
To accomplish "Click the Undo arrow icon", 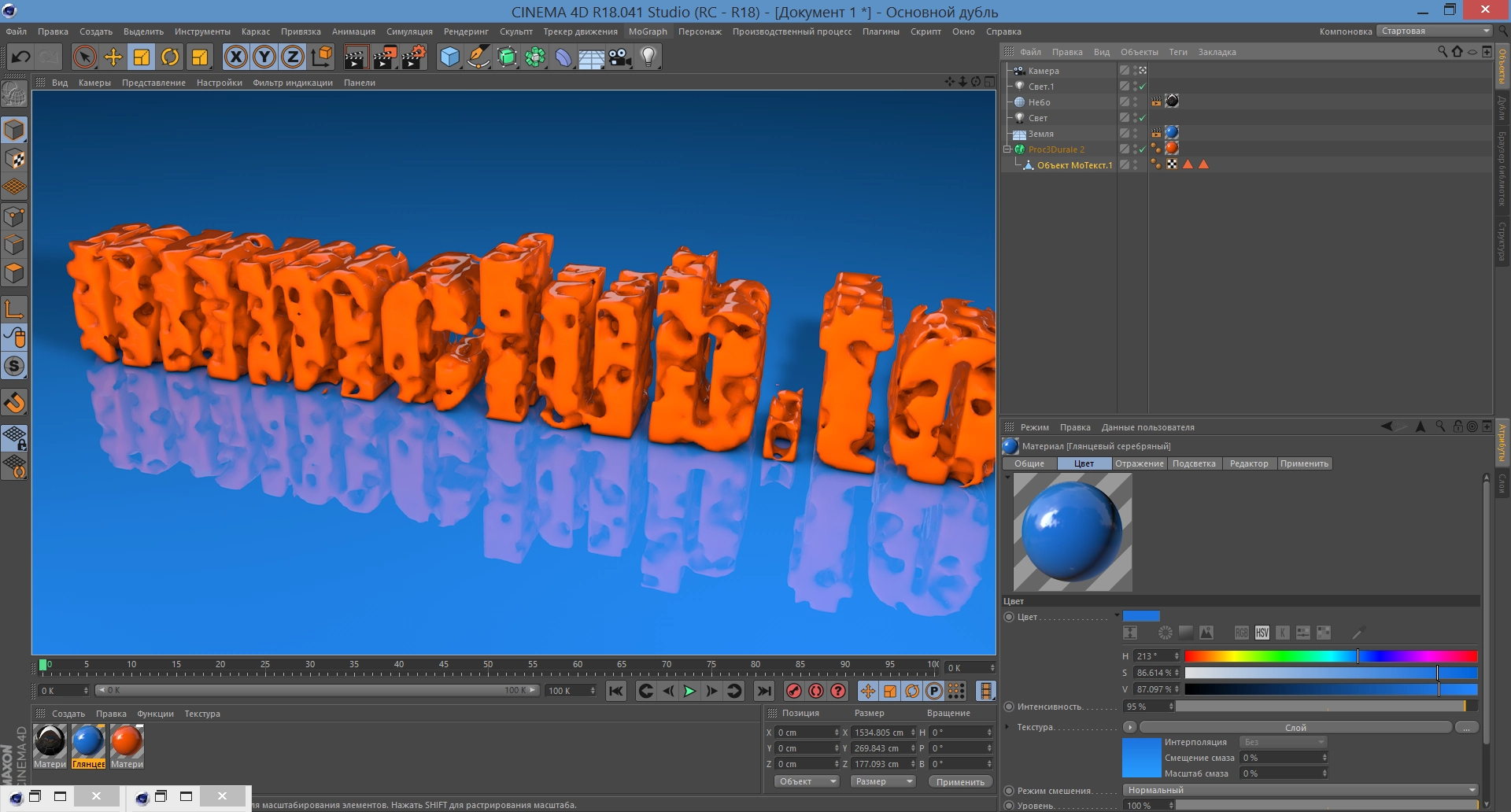I will click(21, 57).
